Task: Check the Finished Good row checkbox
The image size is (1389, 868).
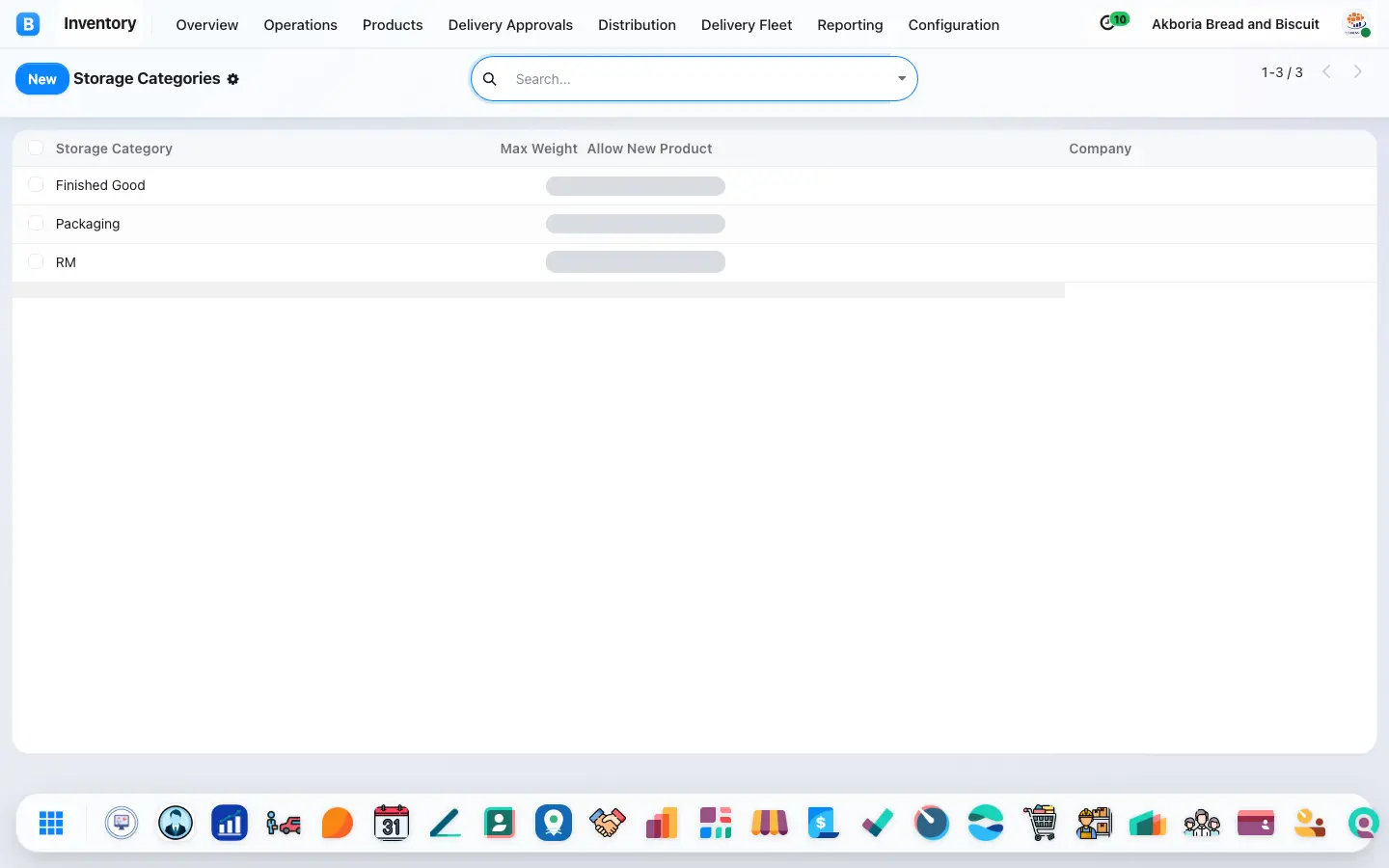Action: coord(36,184)
